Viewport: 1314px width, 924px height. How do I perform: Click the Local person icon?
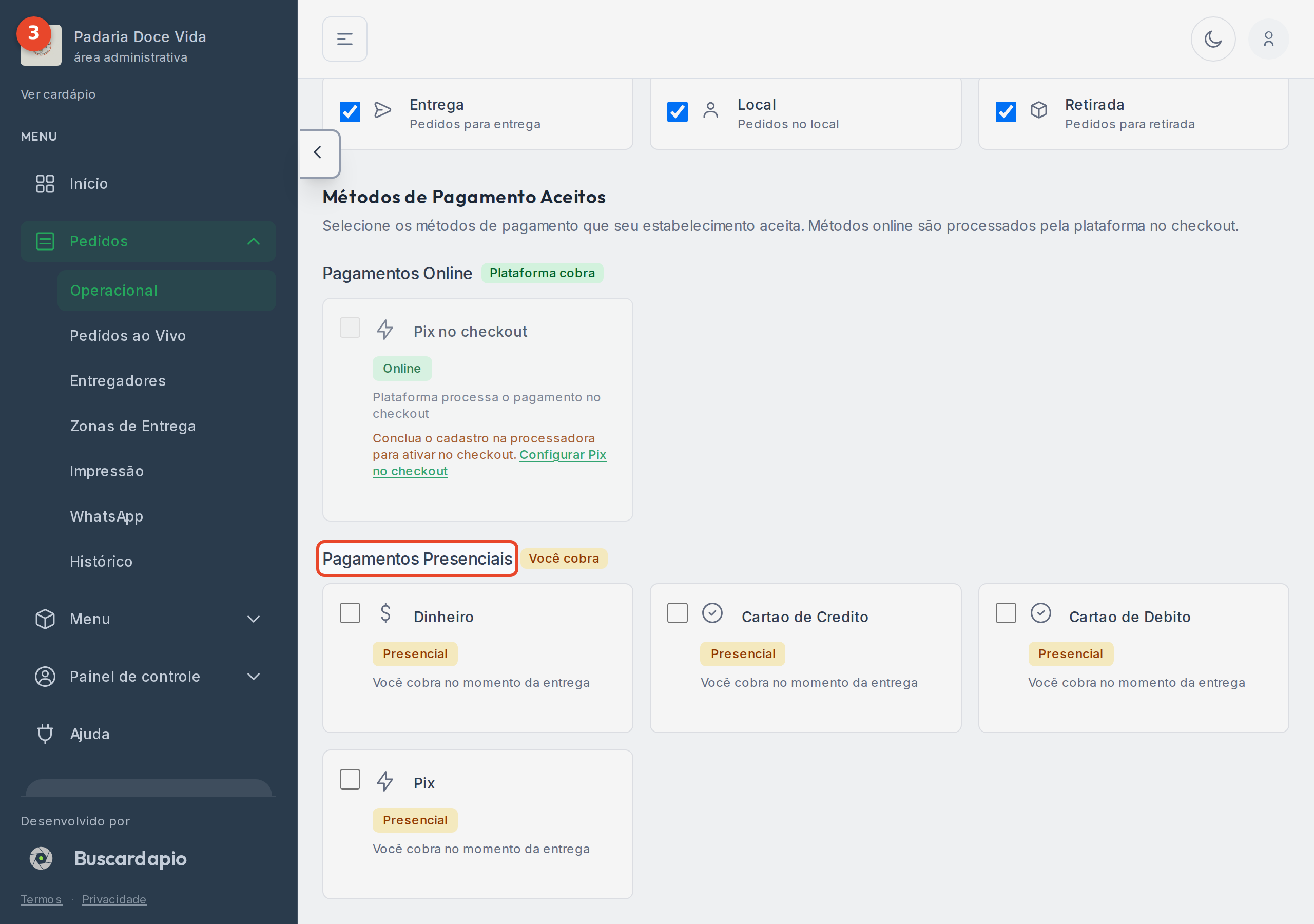tap(710, 110)
